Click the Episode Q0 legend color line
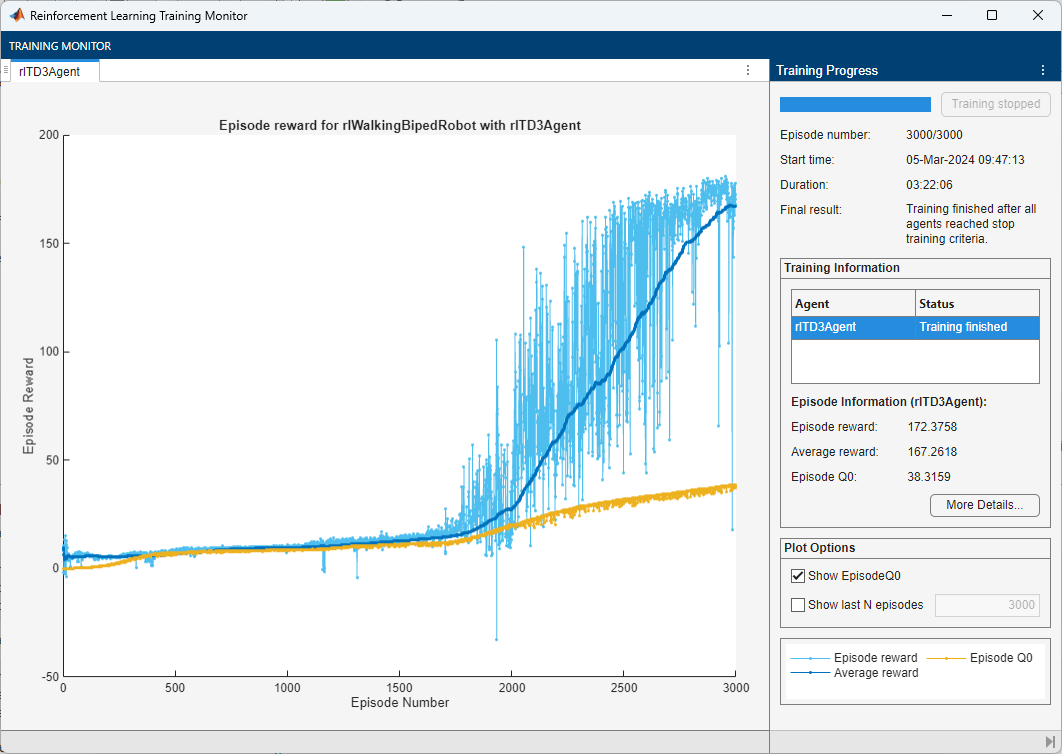Viewport: 1062px width, 754px height. point(946,658)
